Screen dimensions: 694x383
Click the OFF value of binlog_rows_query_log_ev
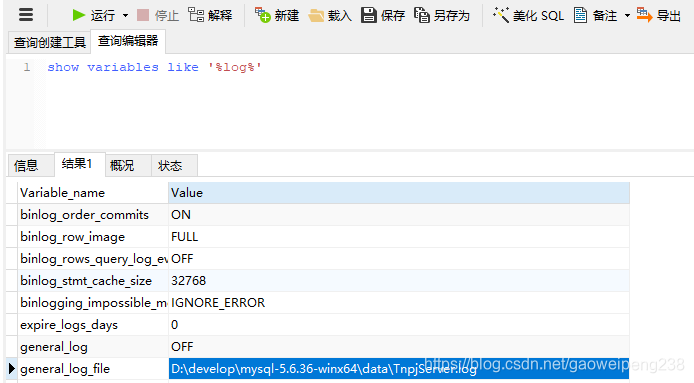tap(399, 259)
